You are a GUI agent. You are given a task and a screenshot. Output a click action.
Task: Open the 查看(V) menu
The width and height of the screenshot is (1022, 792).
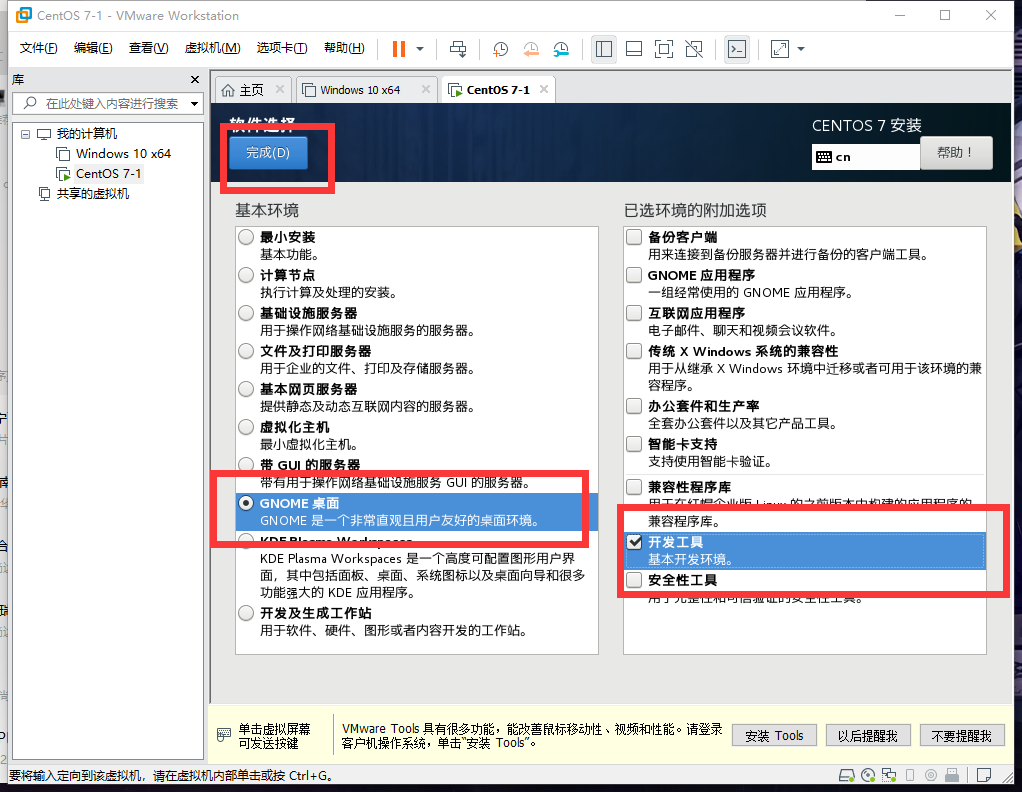click(149, 48)
